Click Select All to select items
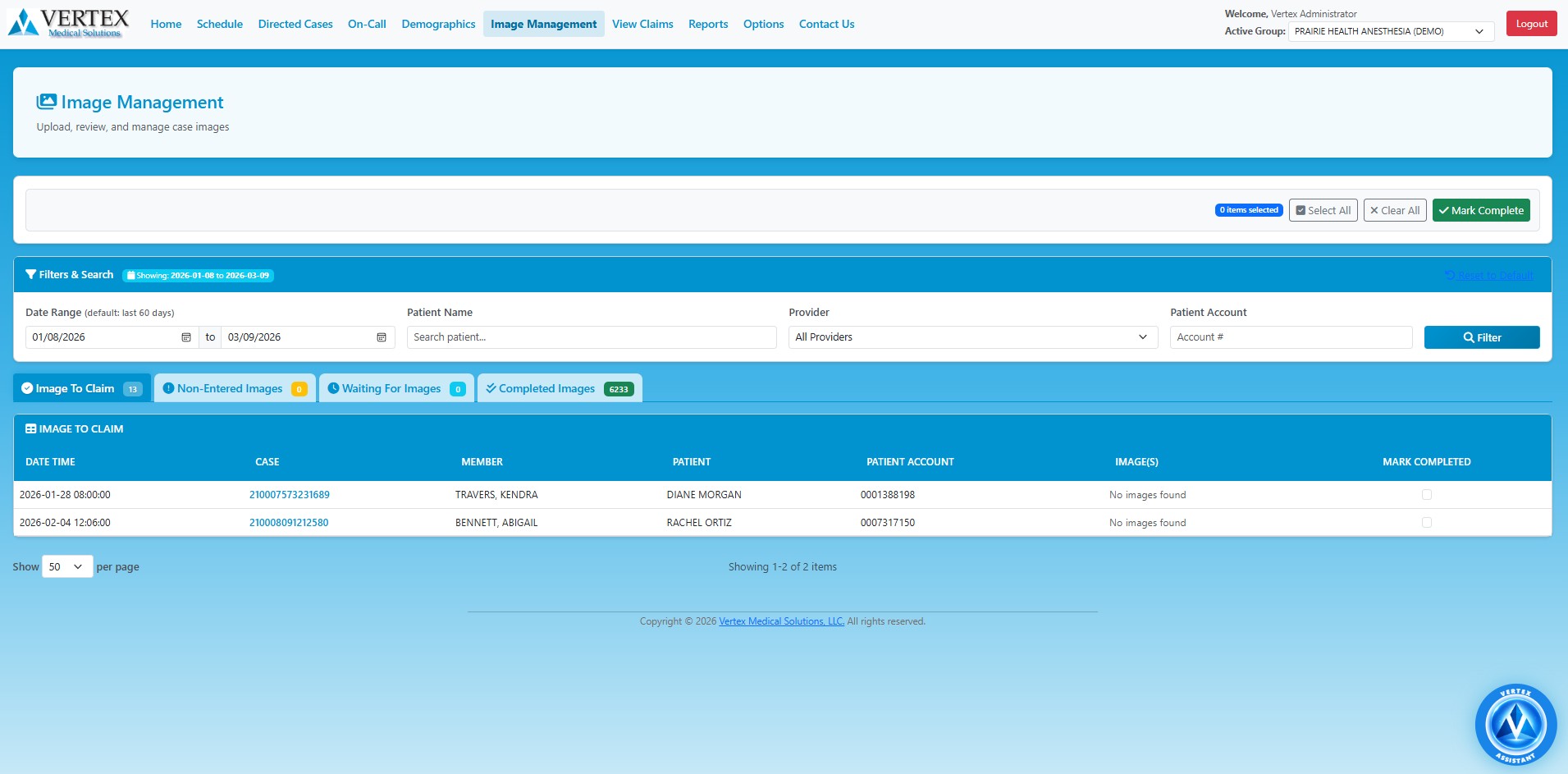Viewport: 1568px width, 774px height. click(1323, 209)
